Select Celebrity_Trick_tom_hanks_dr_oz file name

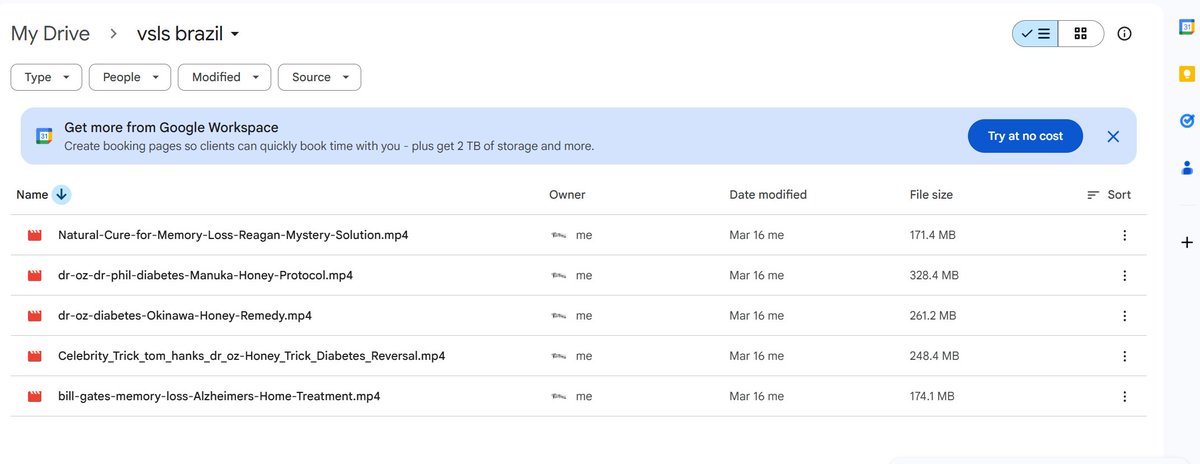pos(252,356)
